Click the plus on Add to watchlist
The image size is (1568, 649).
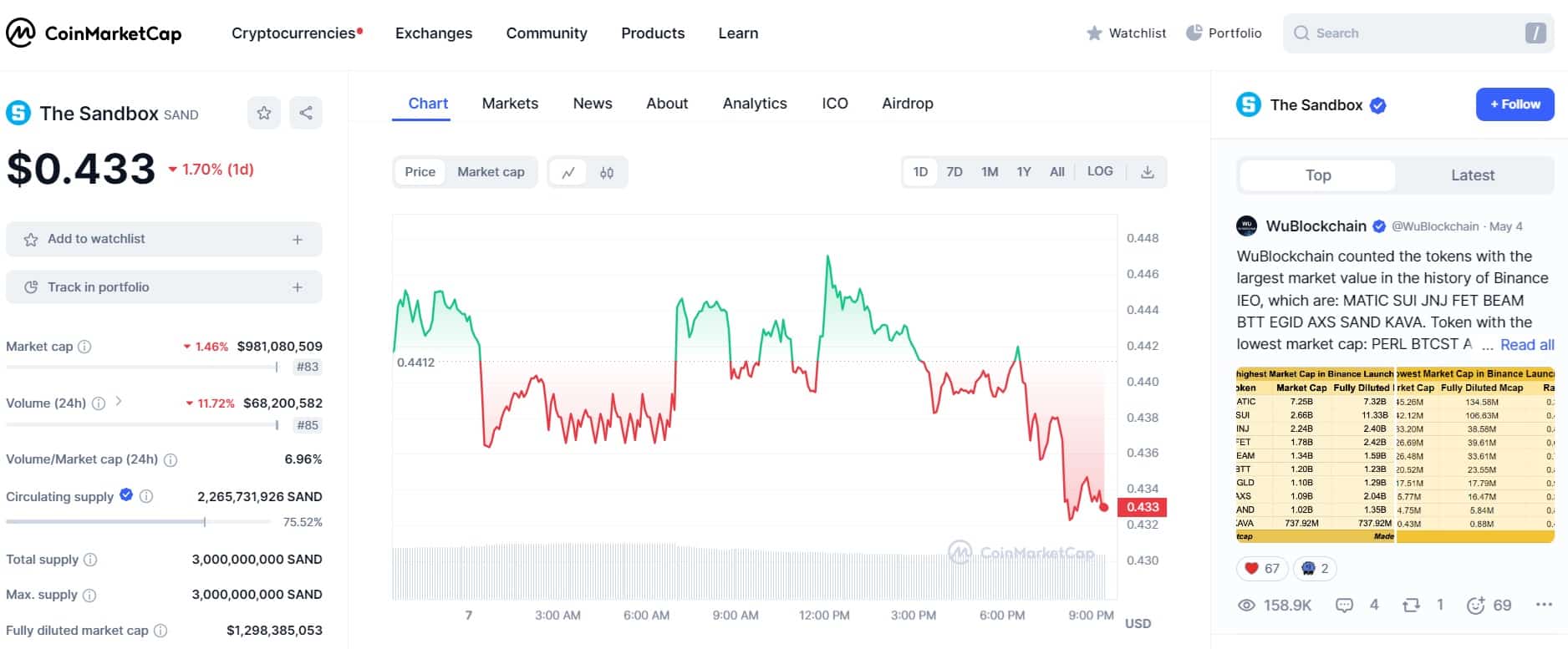pyautogui.click(x=298, y=240)
